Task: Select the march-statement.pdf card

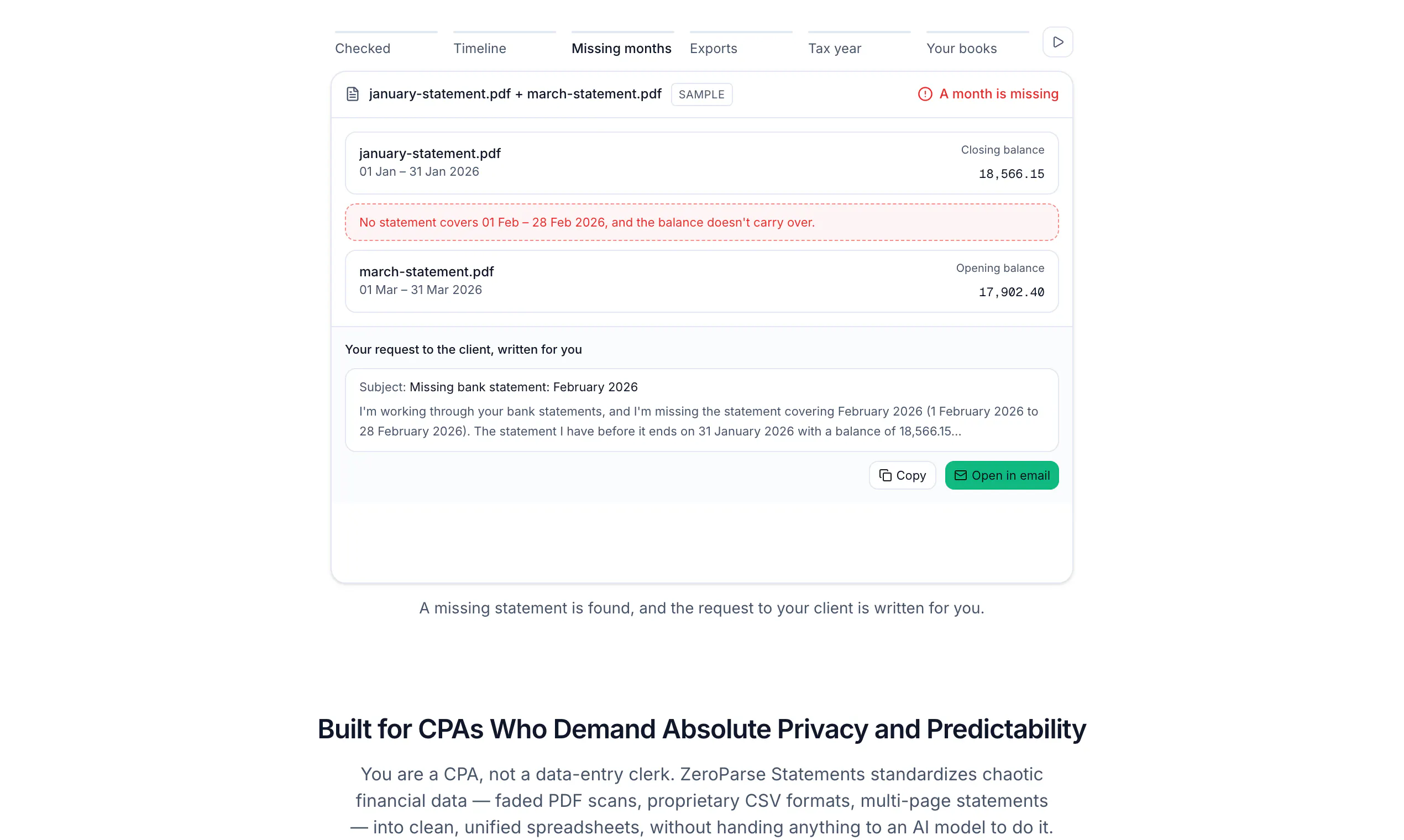Action: (x=701, y=281)
